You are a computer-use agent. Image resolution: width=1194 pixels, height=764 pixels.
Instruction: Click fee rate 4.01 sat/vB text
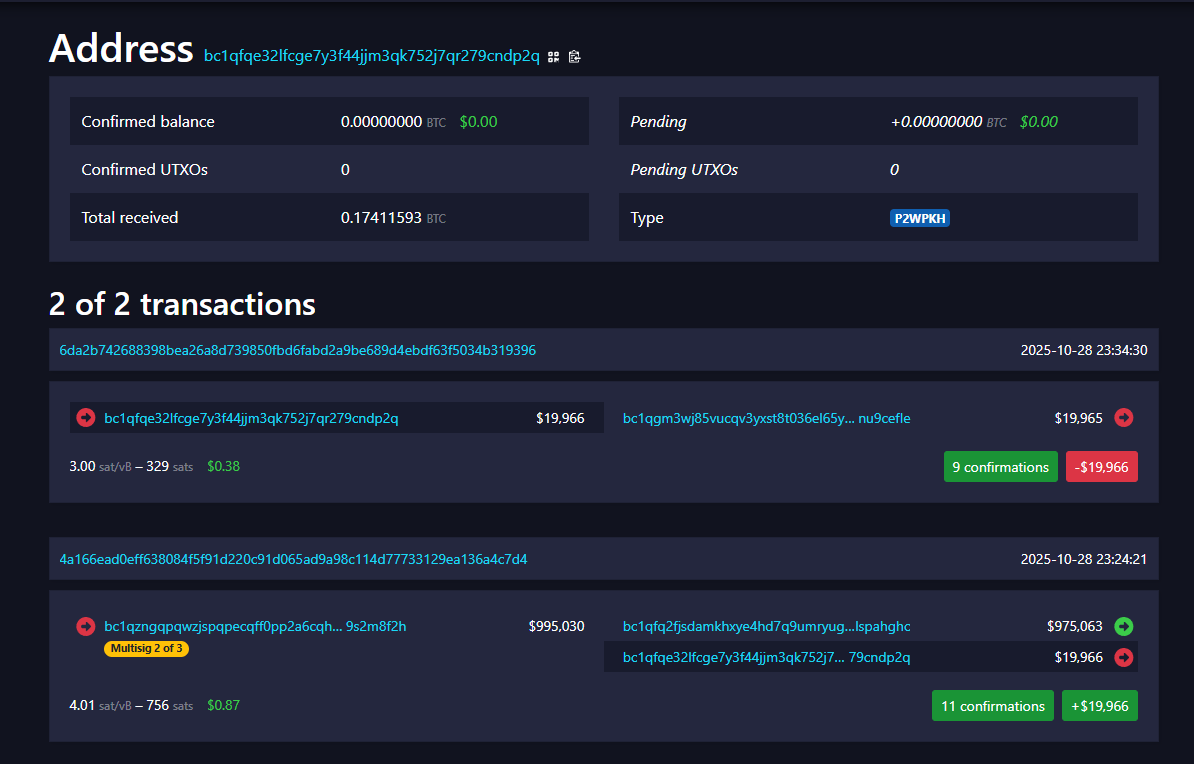[101, 705]
